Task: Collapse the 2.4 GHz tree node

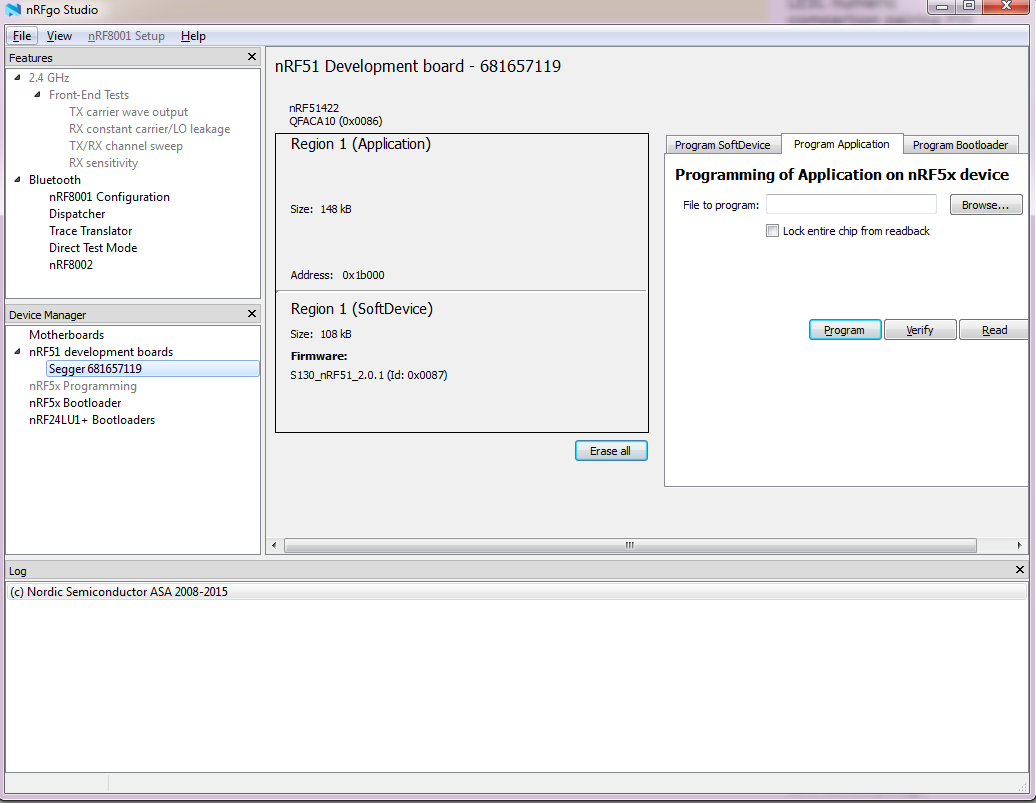Action: 18,77
